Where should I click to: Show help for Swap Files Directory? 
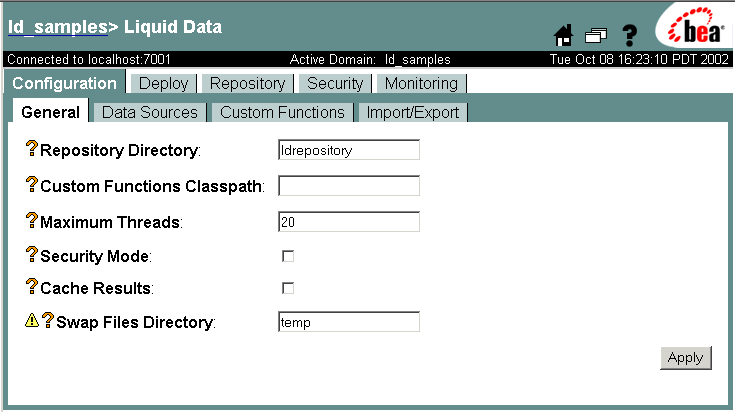pos(48,321)
